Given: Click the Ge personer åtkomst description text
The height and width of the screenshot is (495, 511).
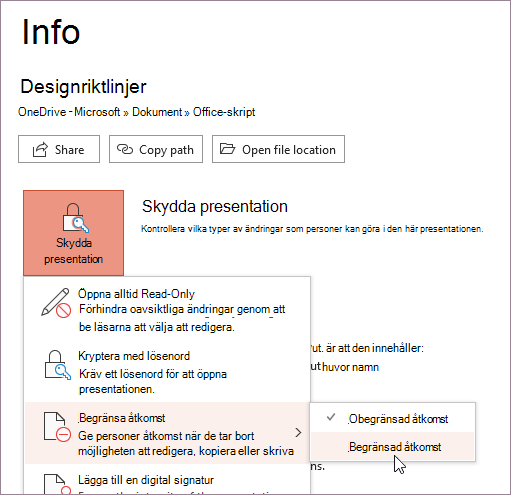Looking at the screenshot, I should [186, 443].
